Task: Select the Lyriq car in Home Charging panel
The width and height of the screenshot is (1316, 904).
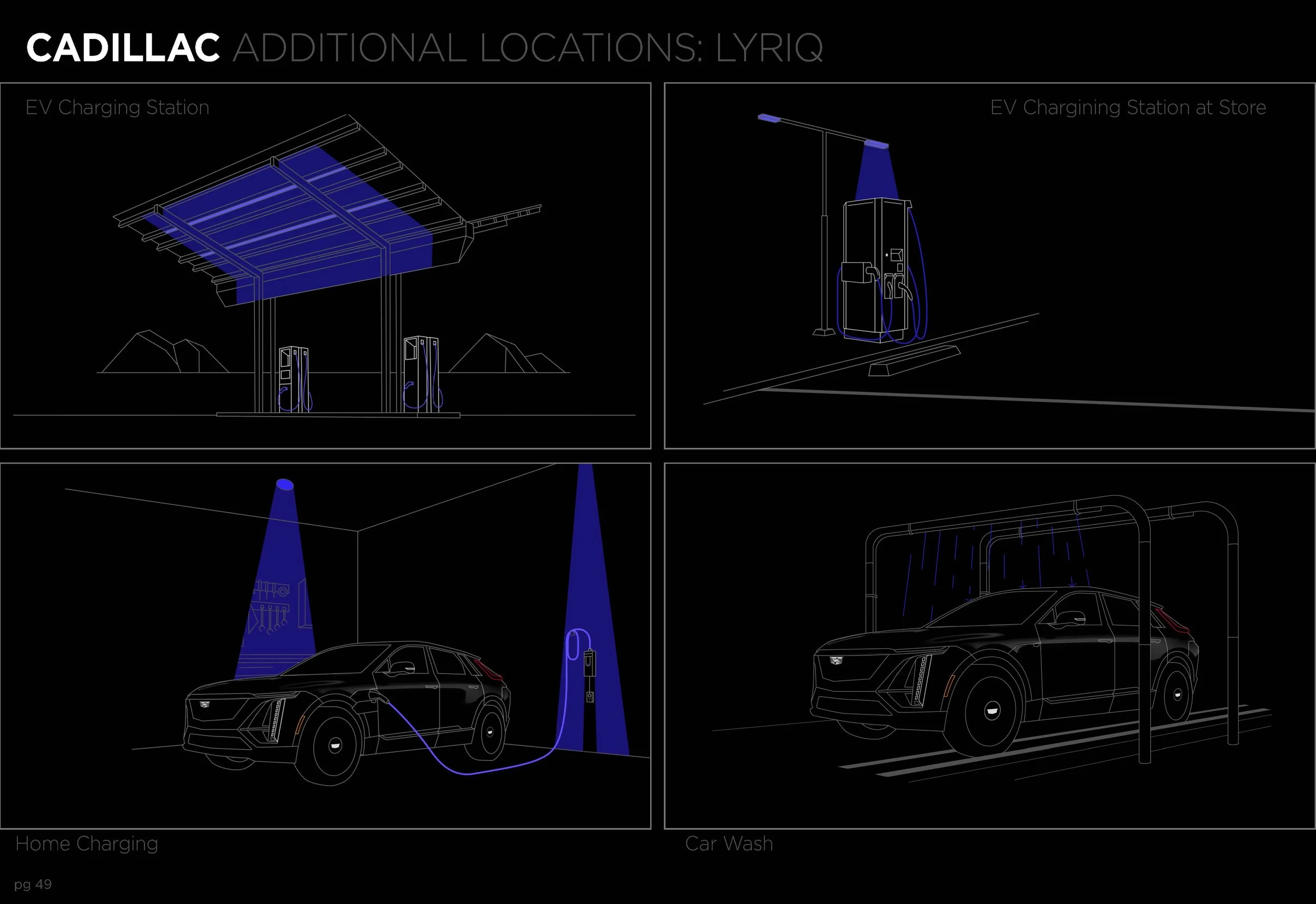Action: (x=347, y=713)
